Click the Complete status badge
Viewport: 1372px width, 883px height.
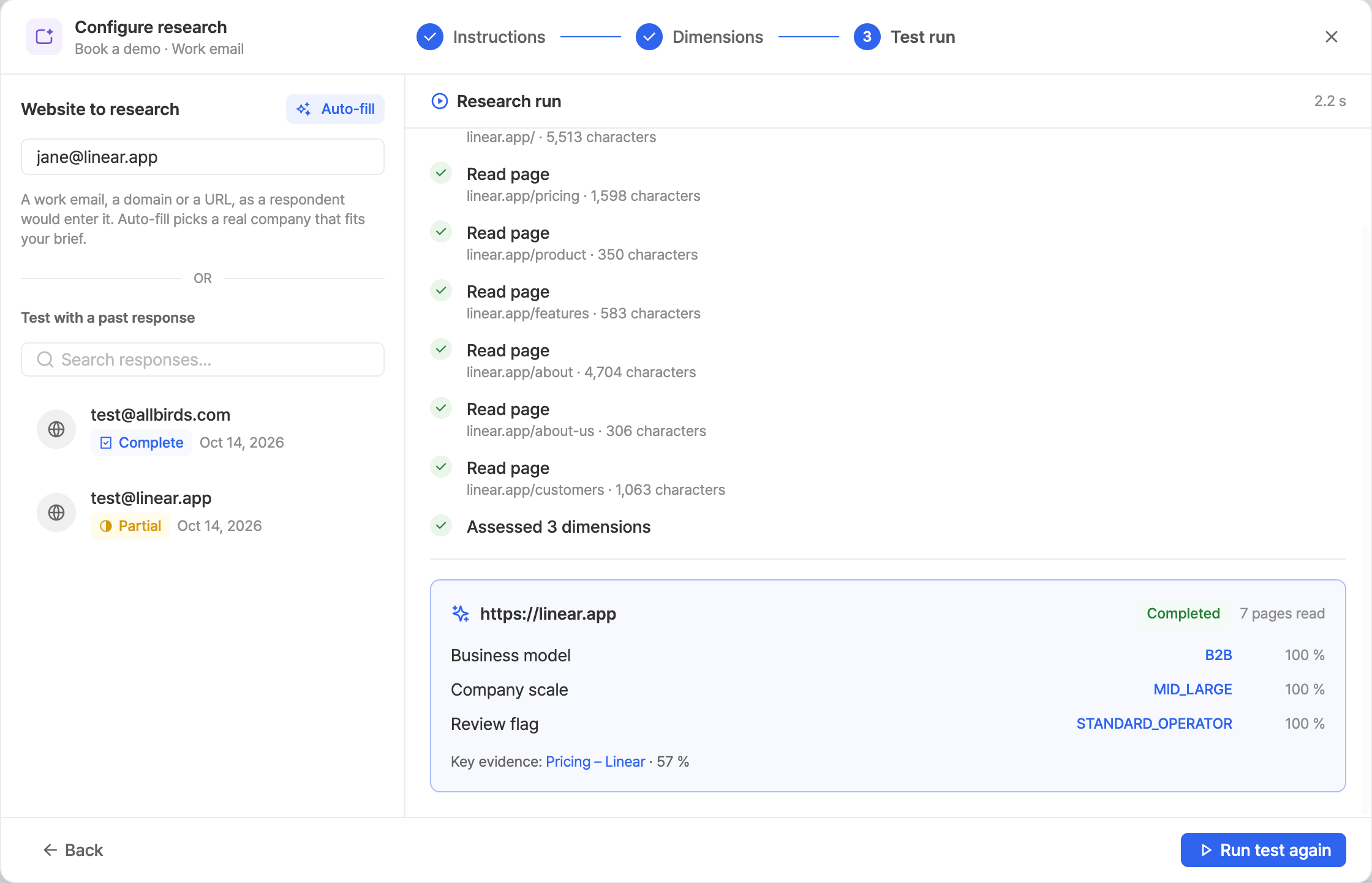pos(141,443)
